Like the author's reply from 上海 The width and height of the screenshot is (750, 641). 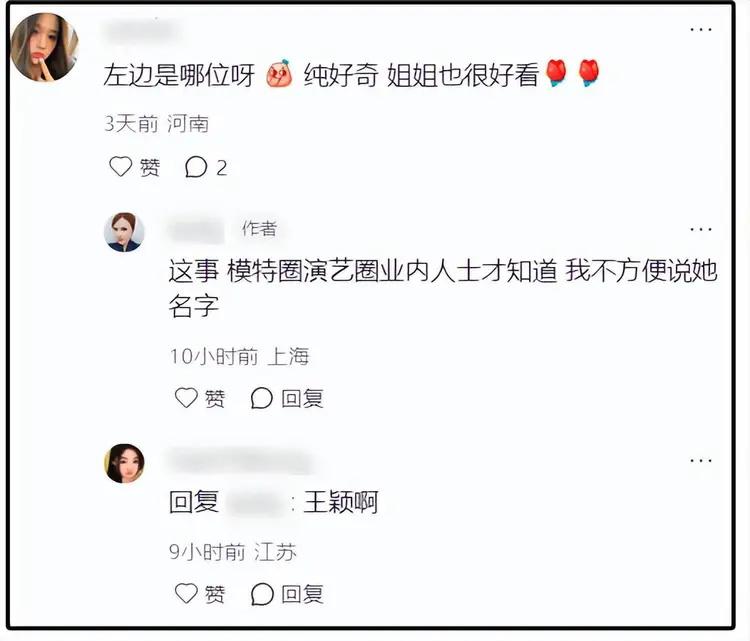200,398
